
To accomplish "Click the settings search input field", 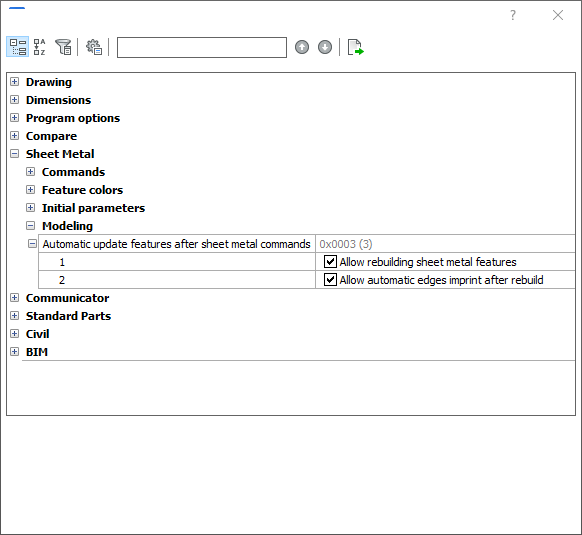I will click(x=202, y=47).
